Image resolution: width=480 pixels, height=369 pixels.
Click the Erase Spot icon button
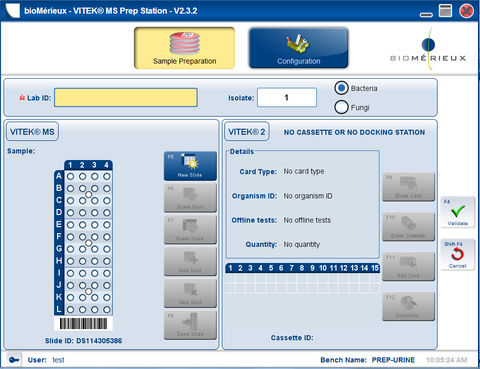[190, 198]
